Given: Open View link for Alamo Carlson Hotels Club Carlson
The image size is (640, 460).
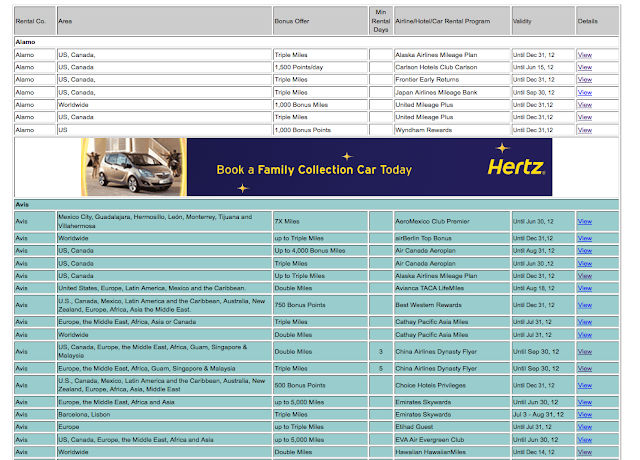Looking at the screenshot, I should coord(584,67).
